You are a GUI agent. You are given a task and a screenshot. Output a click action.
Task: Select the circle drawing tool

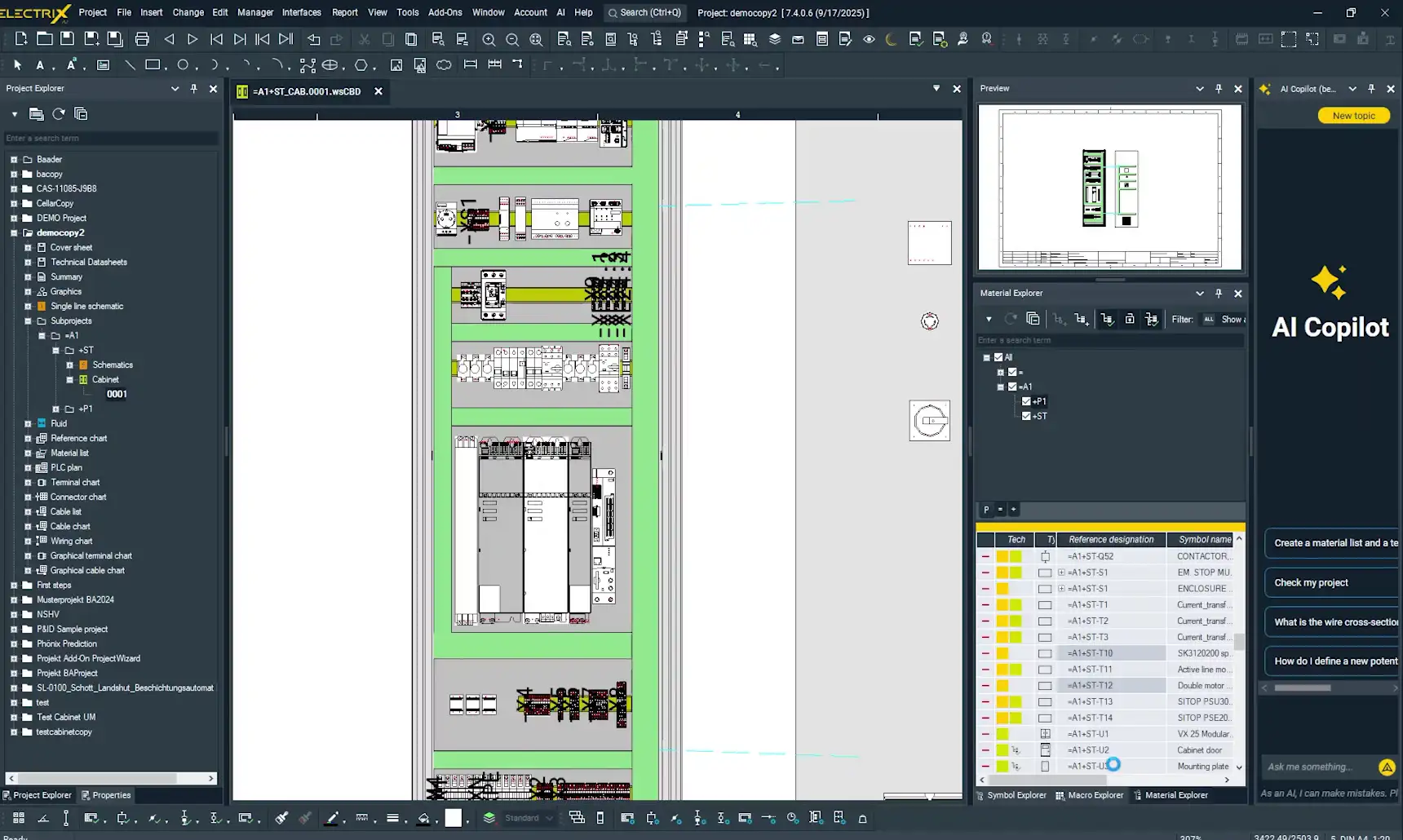(183, 65)
